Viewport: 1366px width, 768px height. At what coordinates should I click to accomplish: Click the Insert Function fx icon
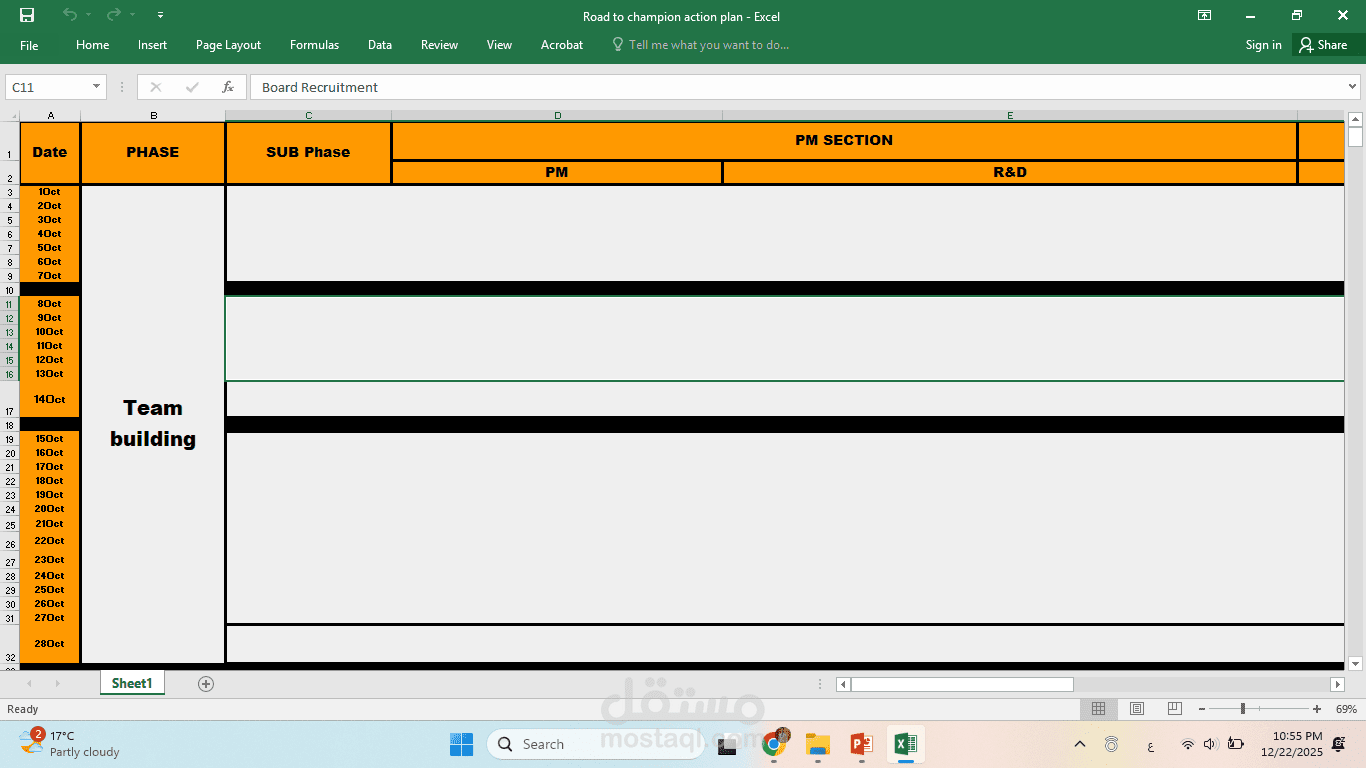227,87
